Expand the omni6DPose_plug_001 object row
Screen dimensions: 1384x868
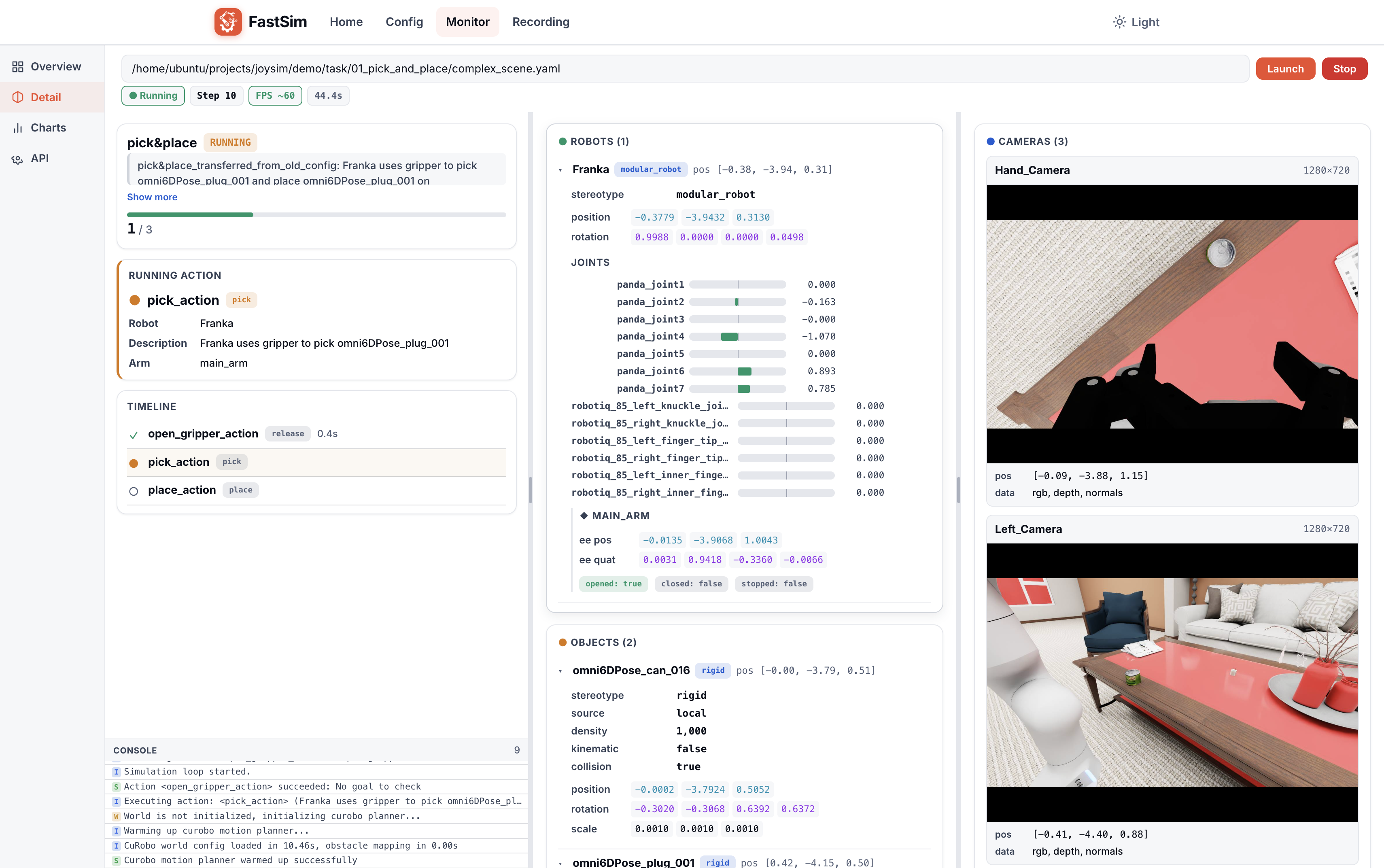[x=560, y=863]
